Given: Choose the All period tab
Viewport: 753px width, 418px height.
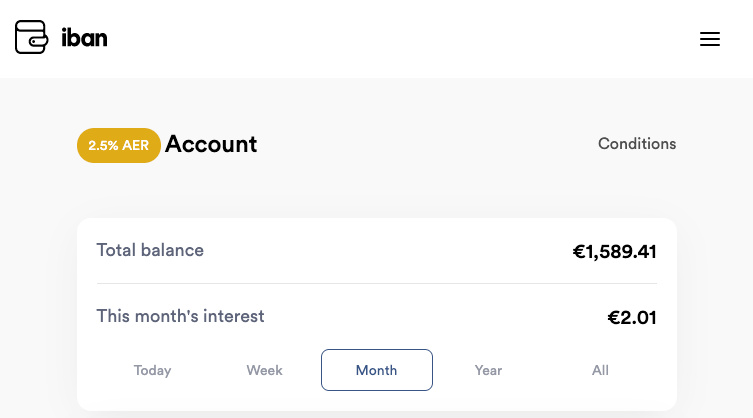Looking at the screenshot, I should point(600,370).
